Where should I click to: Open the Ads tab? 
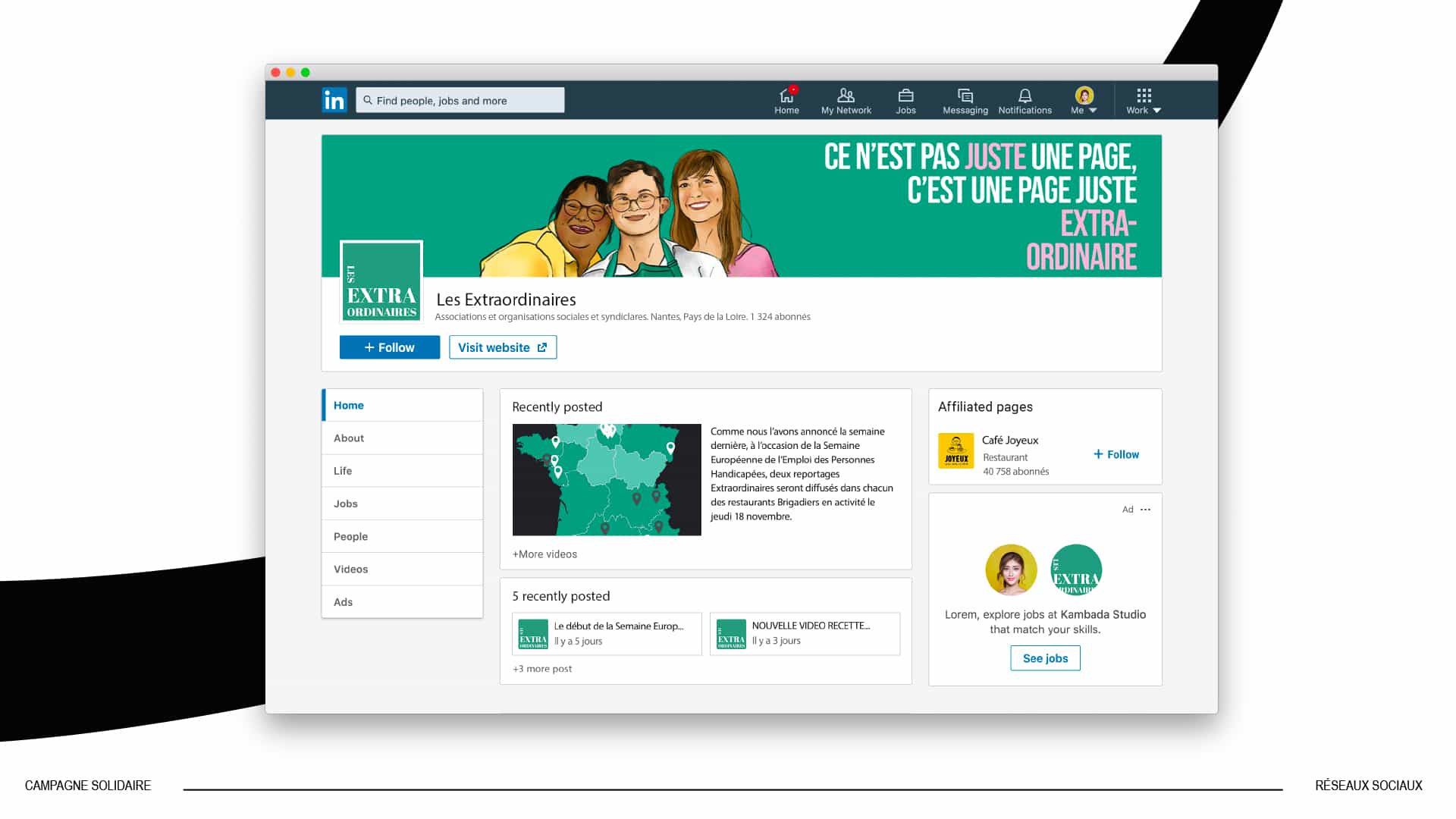(403, 602)
